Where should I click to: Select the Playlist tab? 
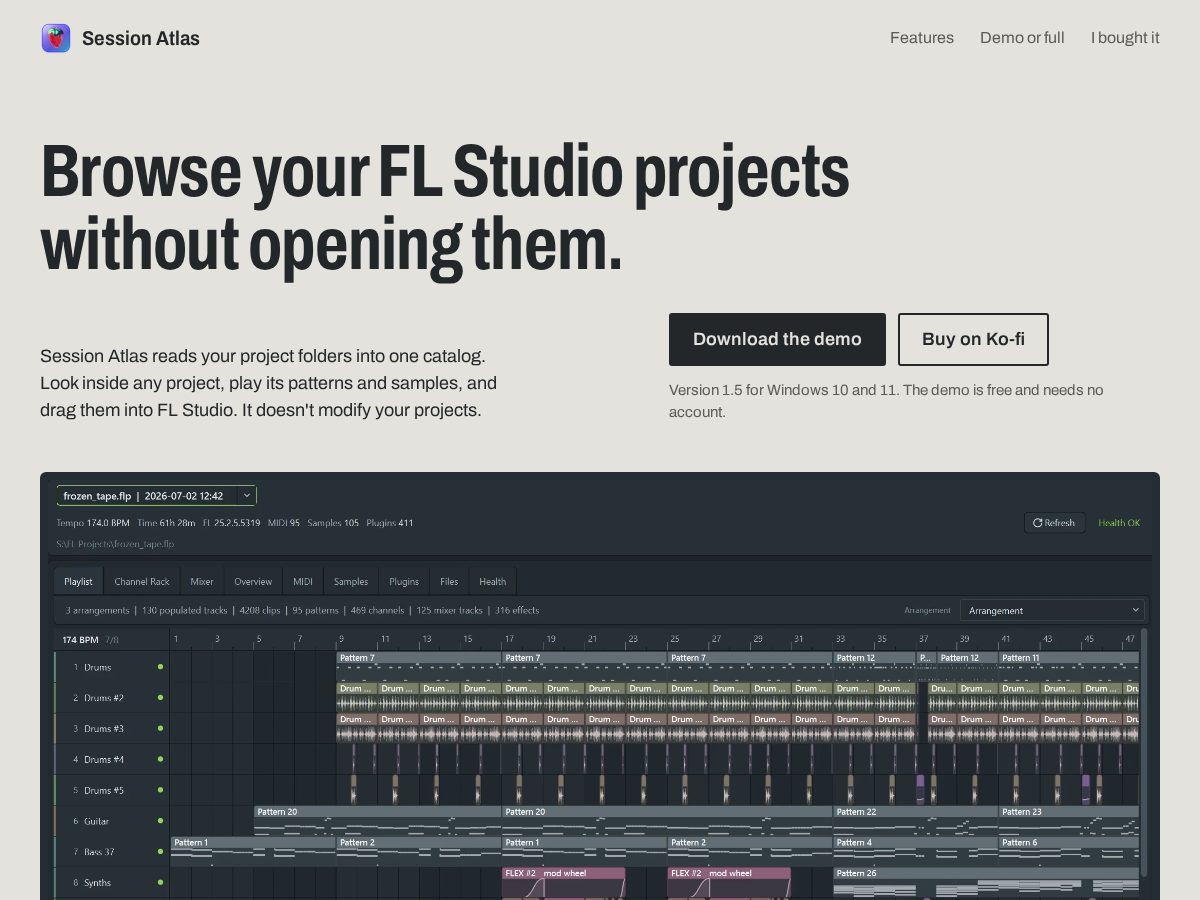(x=78, y=582)
